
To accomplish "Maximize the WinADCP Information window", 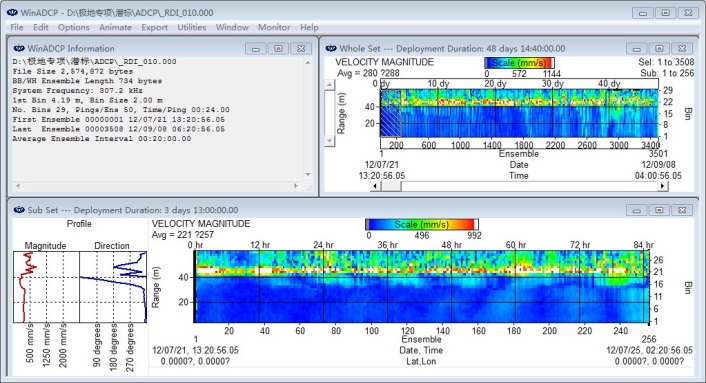I will click(x=278, y=49).
